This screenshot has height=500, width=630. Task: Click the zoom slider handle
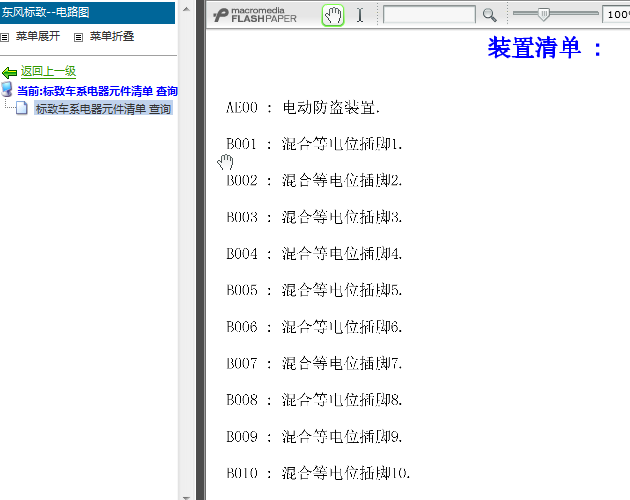pyautogui.click(x=543, y=14)
